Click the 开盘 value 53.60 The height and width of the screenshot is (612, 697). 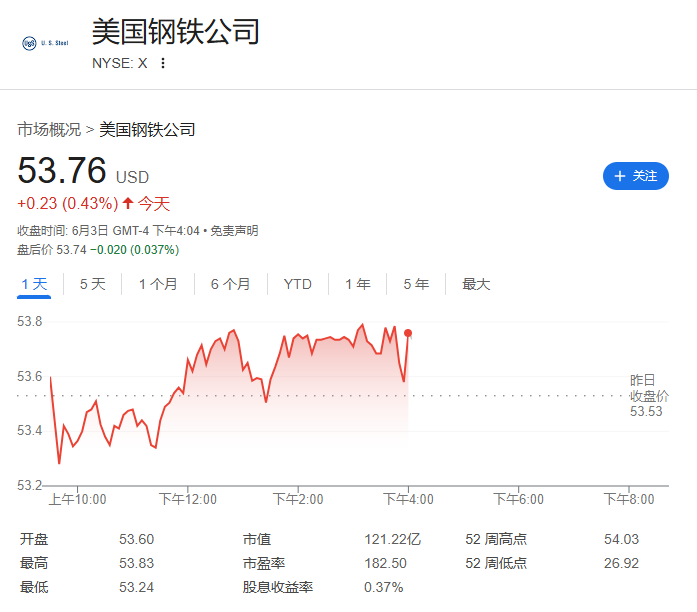pos(136,539)
